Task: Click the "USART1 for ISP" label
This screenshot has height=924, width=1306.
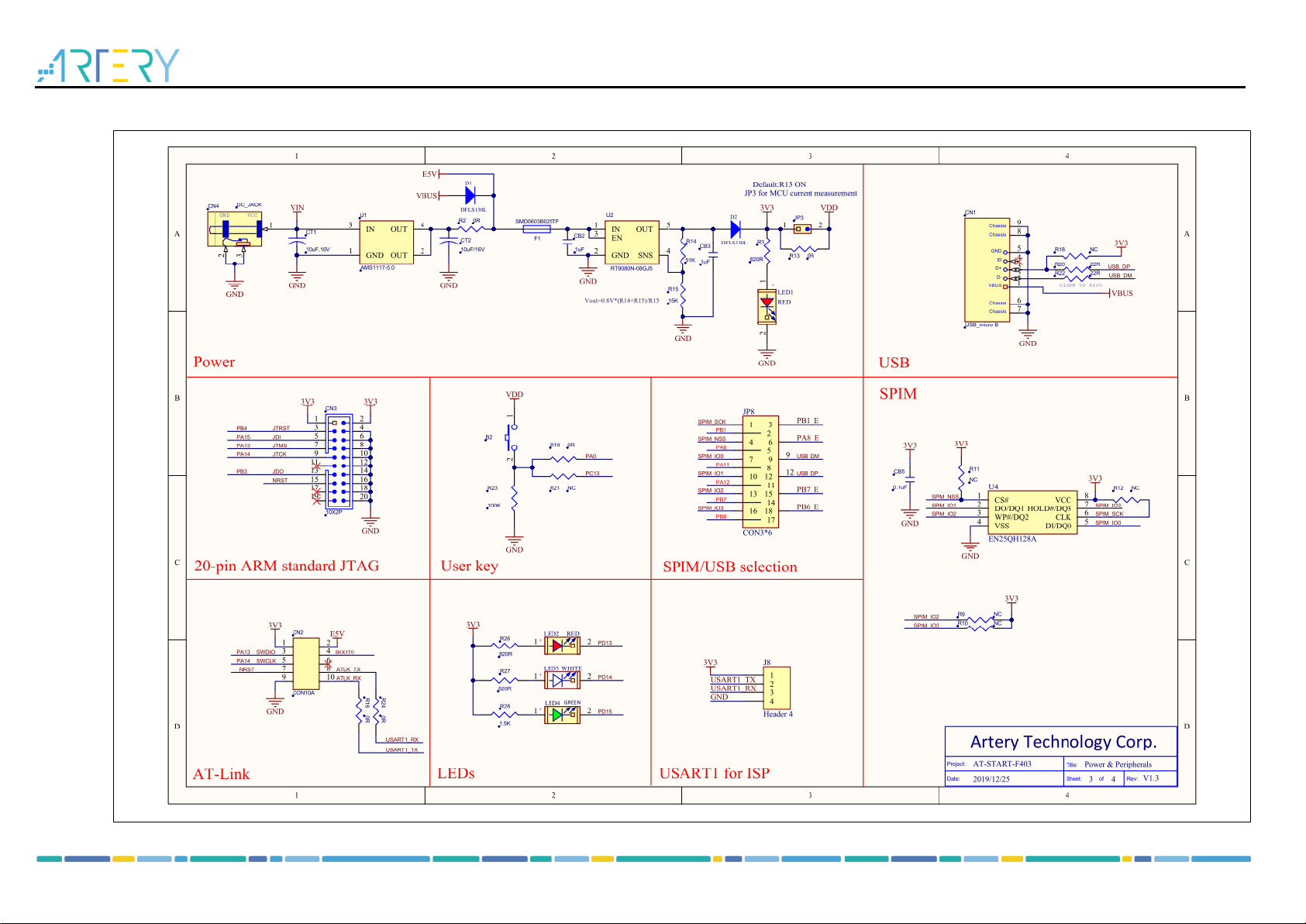Action: (715, 773)
